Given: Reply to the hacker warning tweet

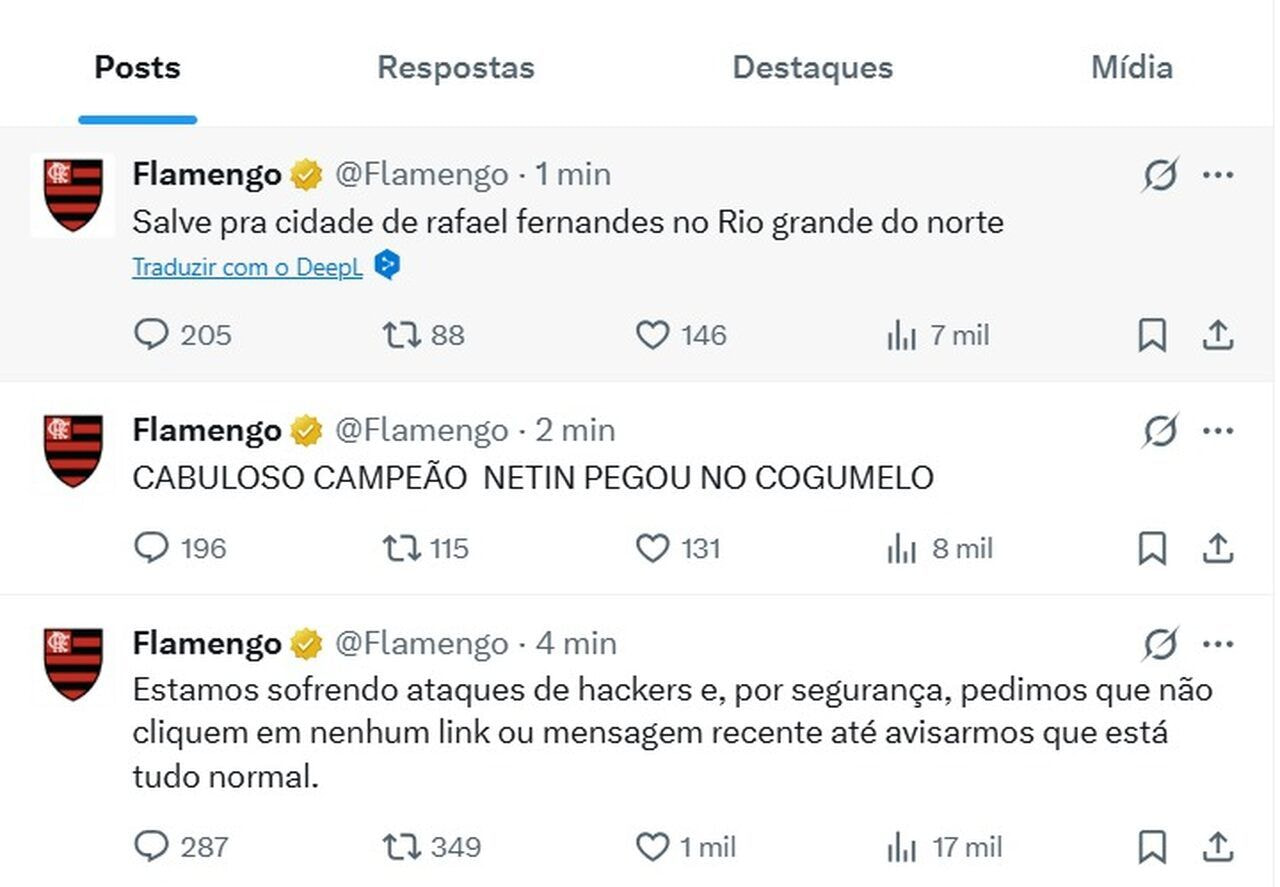Looking at the screenshot, I should coord(152,847).
